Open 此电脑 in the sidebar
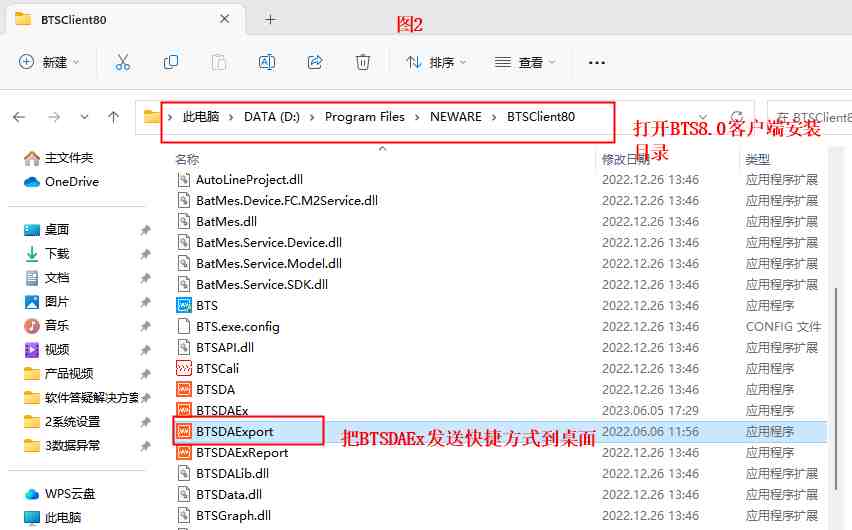852x530 pixels. pos(53,517)
